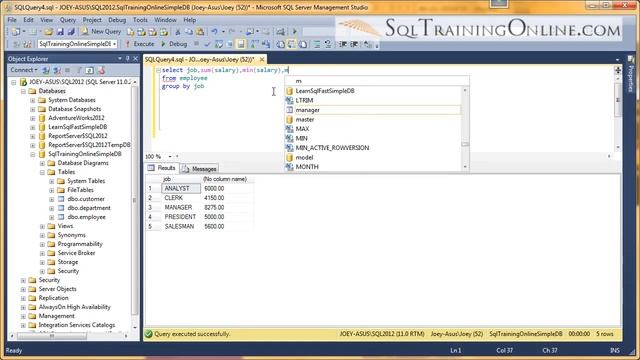
Task: Select the Results tab
Action: tap(162, 168)
